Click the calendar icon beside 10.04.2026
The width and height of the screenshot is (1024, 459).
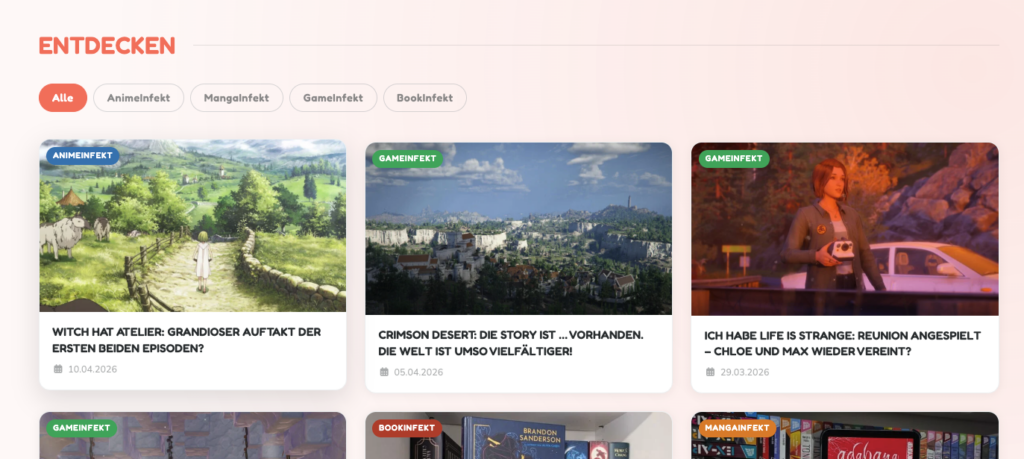pos(57,369)
